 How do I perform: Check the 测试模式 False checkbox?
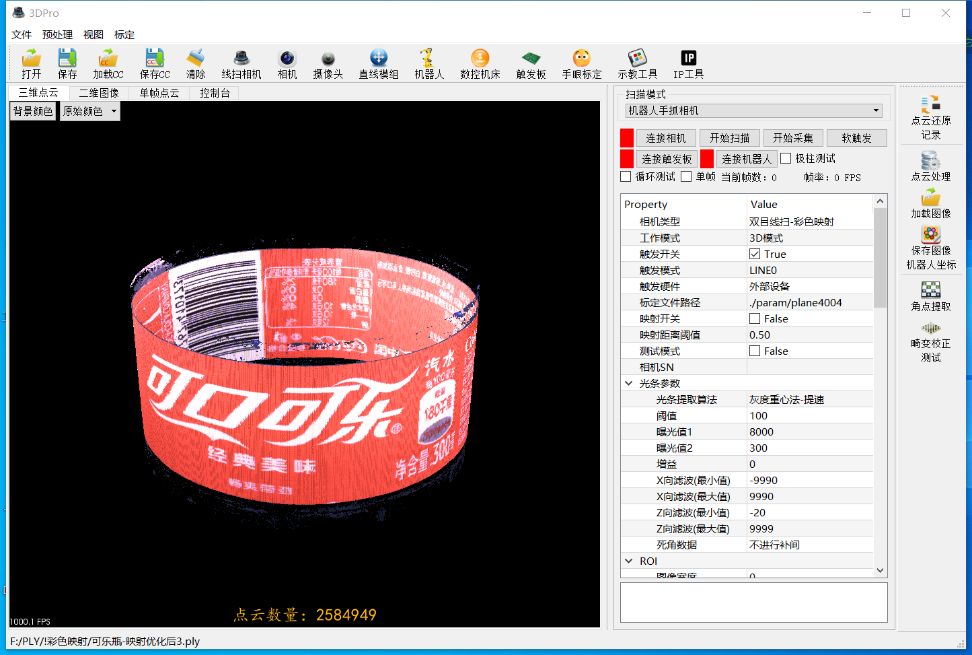754,351
